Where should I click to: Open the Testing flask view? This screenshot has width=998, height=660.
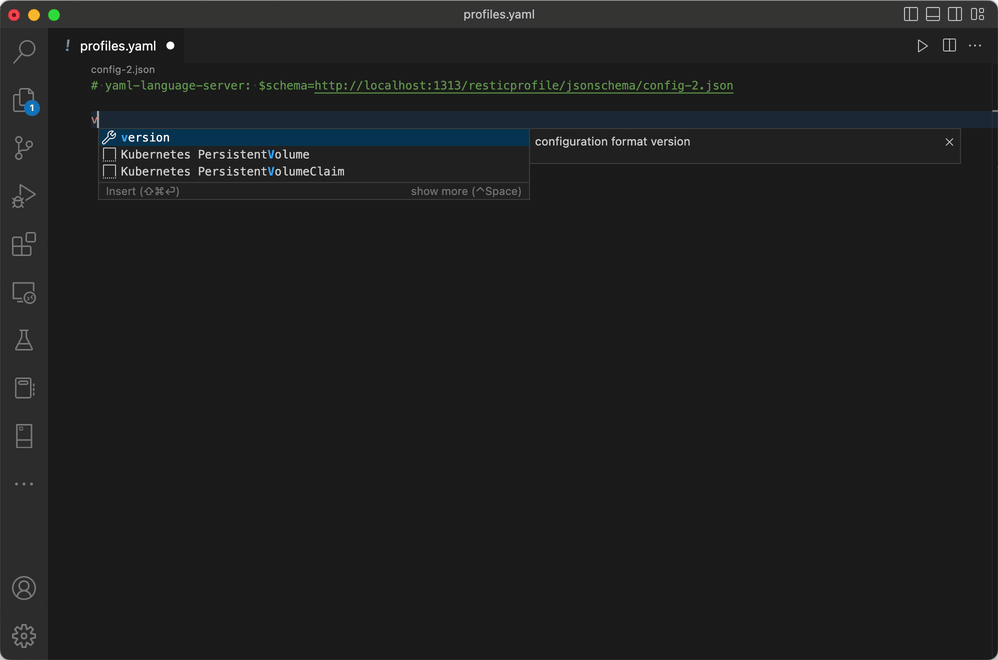[x=24, y=341]
